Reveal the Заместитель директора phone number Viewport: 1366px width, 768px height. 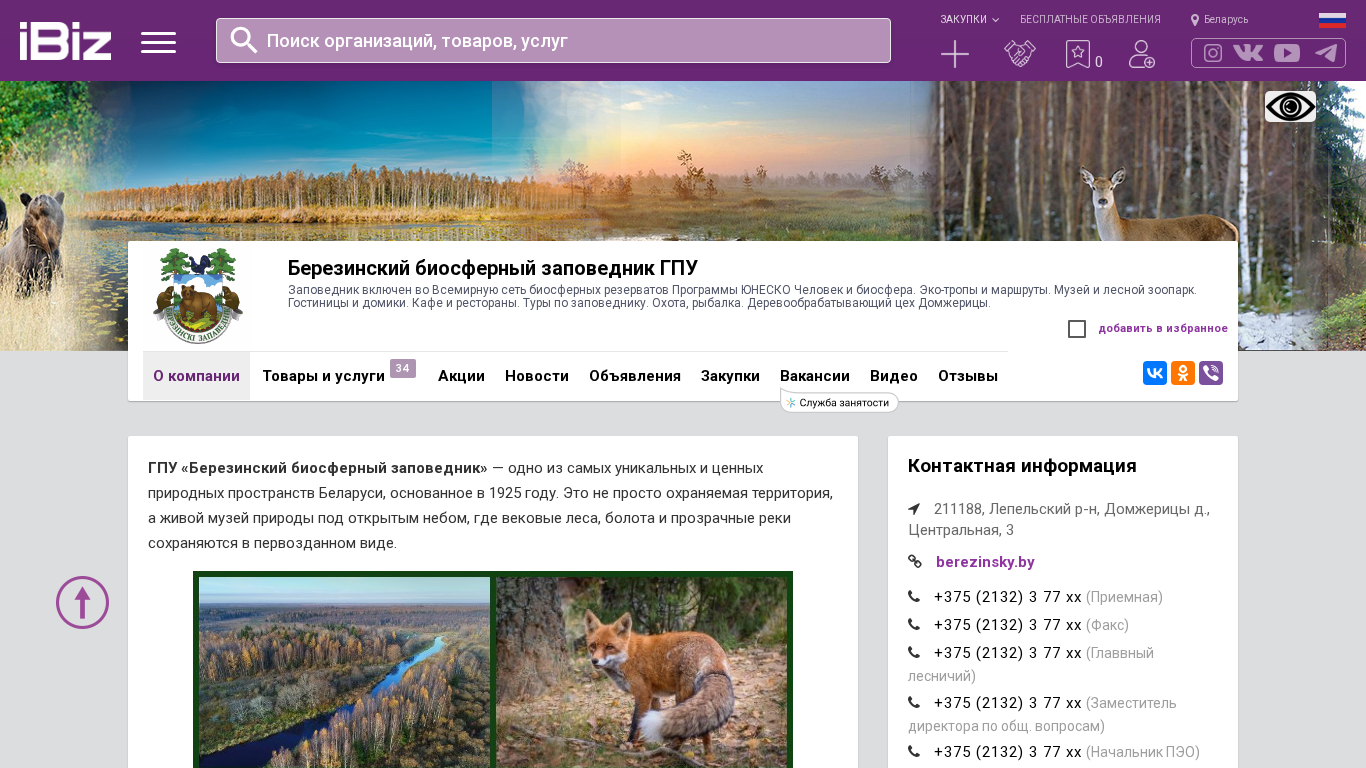1008,703
